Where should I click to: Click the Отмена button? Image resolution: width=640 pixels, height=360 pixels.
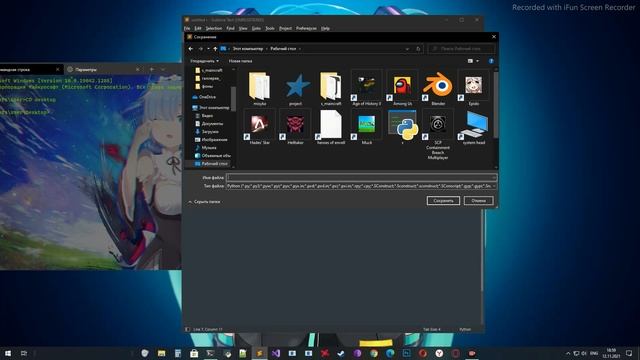[478, 201]
